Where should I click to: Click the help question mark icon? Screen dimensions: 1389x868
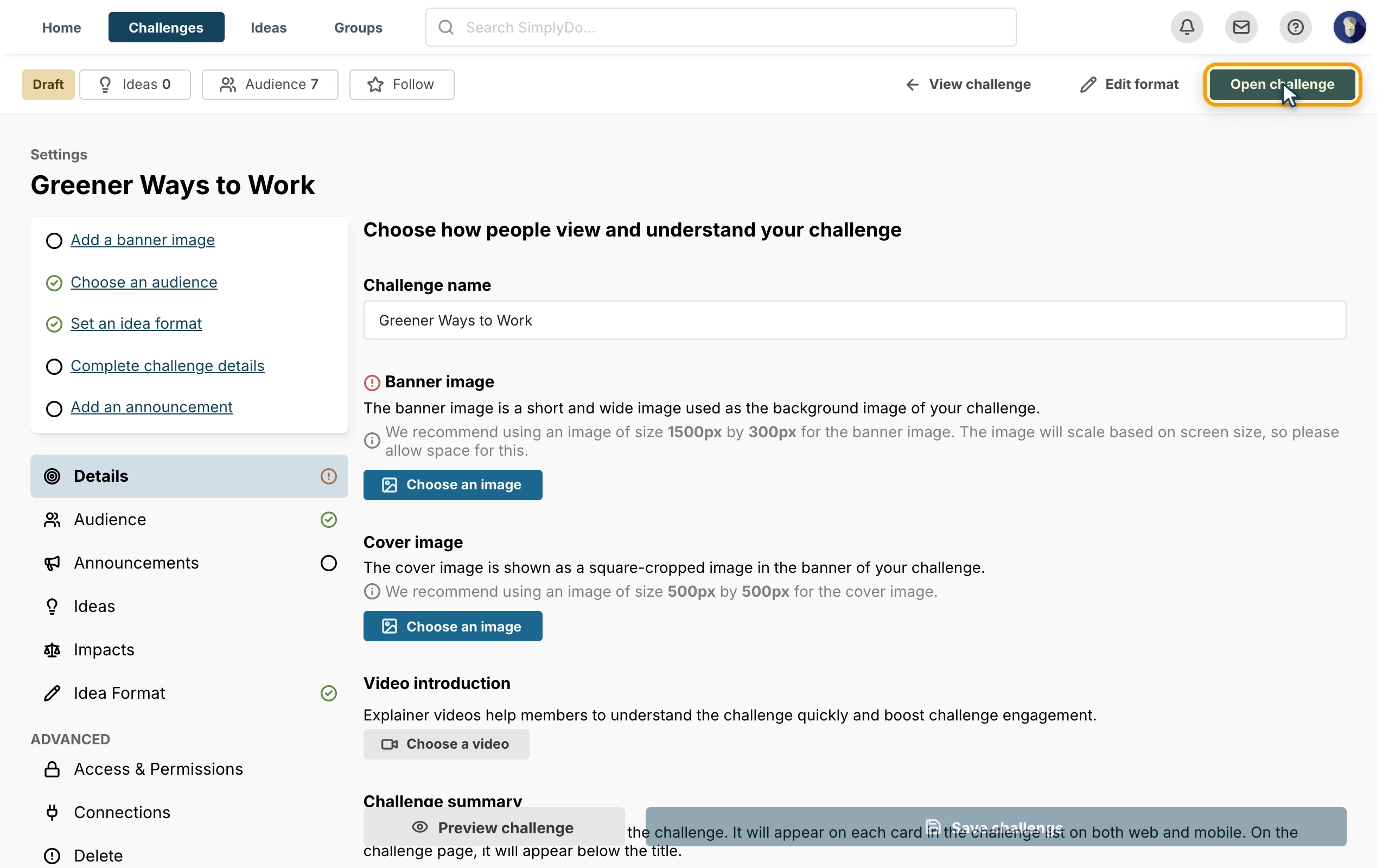point(1295,27)
